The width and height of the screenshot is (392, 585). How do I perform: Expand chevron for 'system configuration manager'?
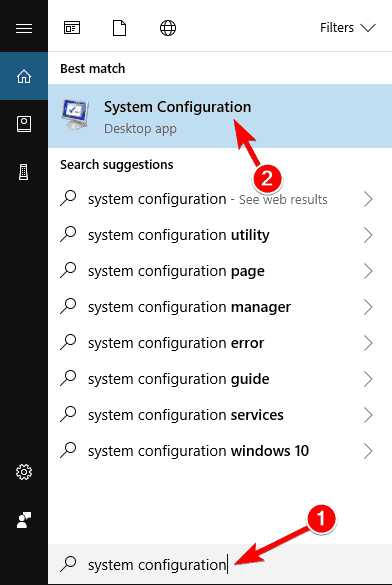[x=368, y=307]
